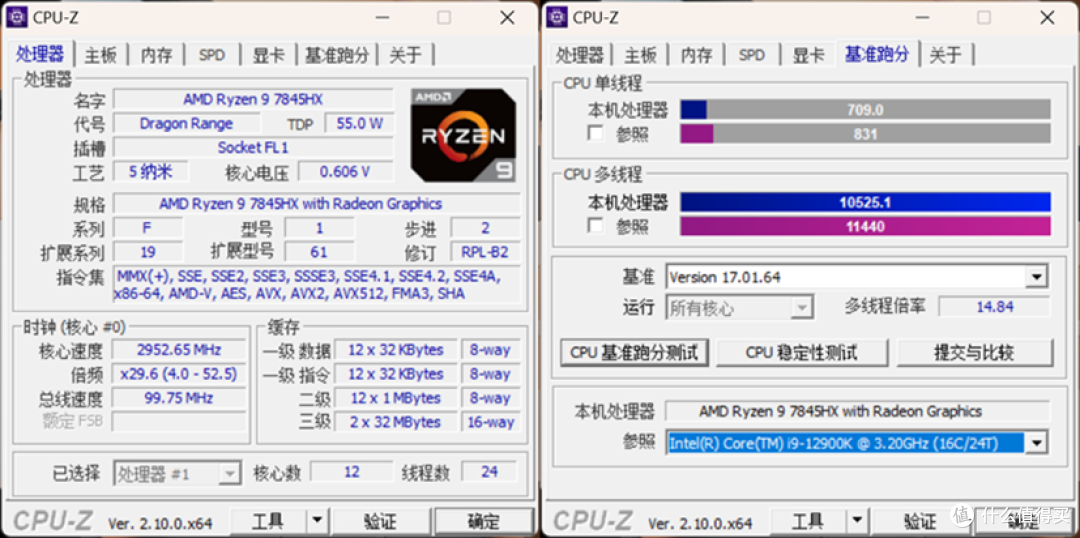Image resolution: width=1080 pixels, height=538 pixels.
Task: Click 二级 cache value 12 x 1 MBytes
Action: (395, 397)
